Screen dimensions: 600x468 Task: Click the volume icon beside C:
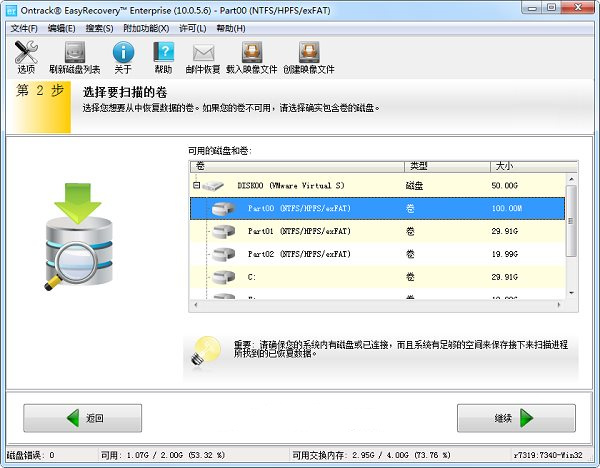click(x=223, y=277)
